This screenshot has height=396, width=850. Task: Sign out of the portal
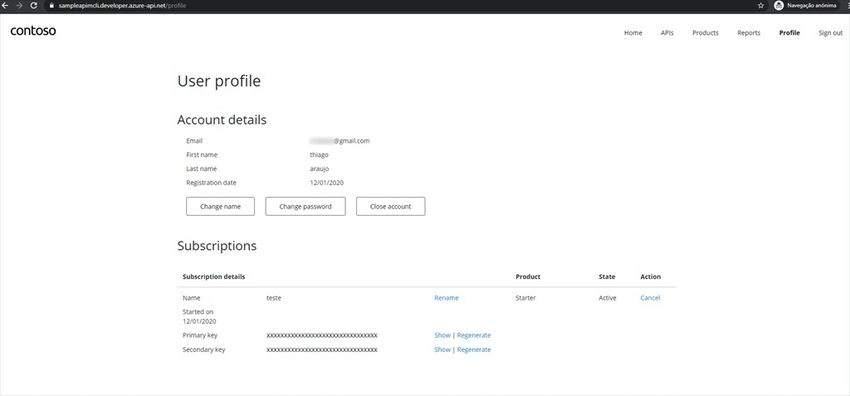click(x=830, y=33)
